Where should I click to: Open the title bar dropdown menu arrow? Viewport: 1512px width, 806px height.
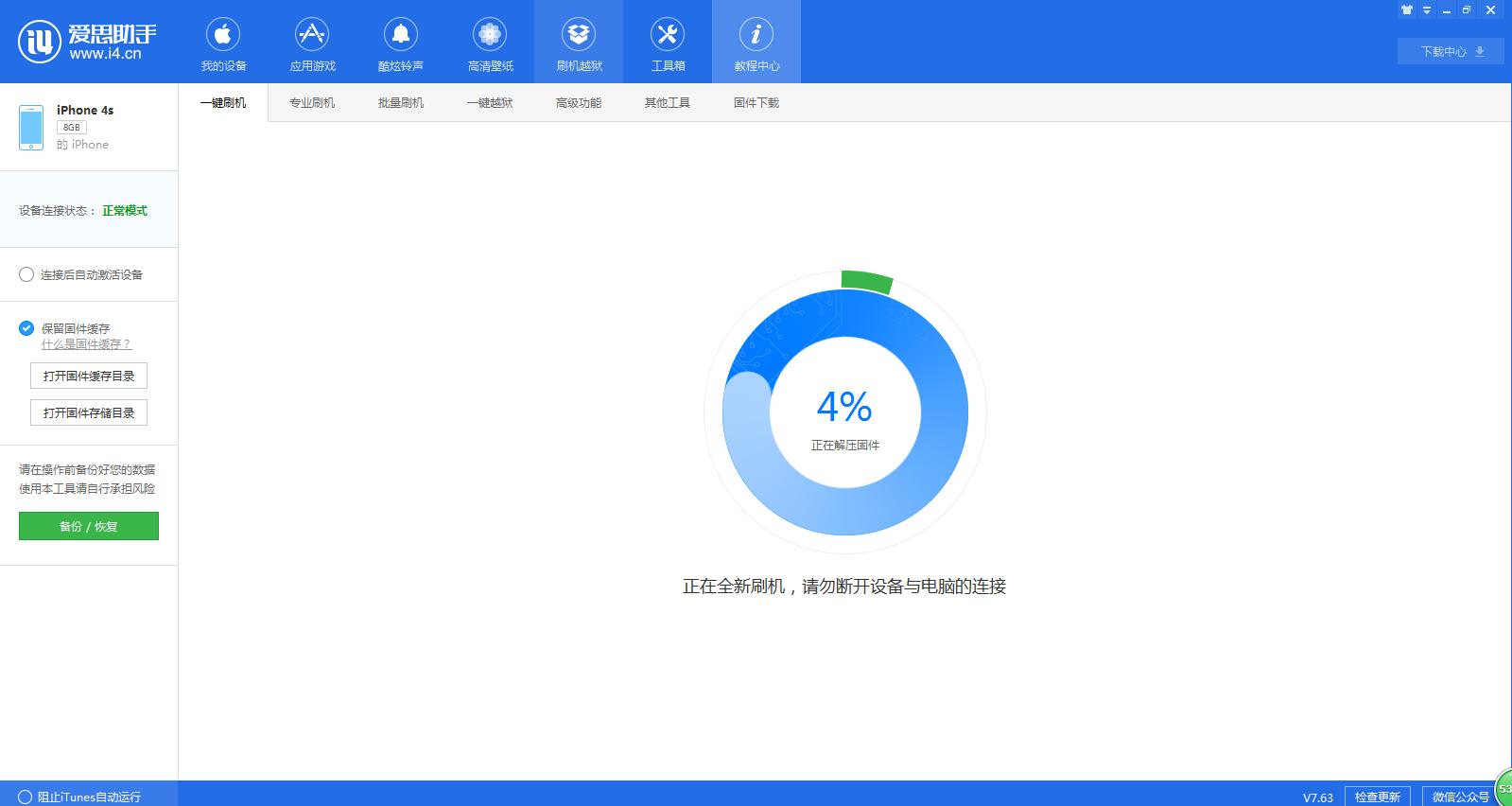click(1427, 10)
